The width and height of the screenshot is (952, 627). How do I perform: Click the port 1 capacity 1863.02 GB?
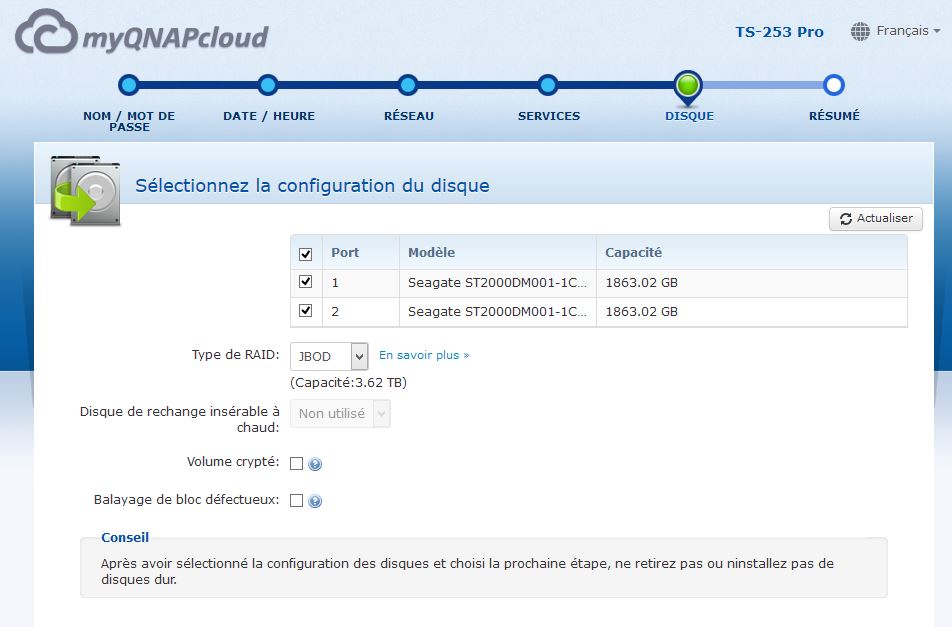click(x=641, y=282)
